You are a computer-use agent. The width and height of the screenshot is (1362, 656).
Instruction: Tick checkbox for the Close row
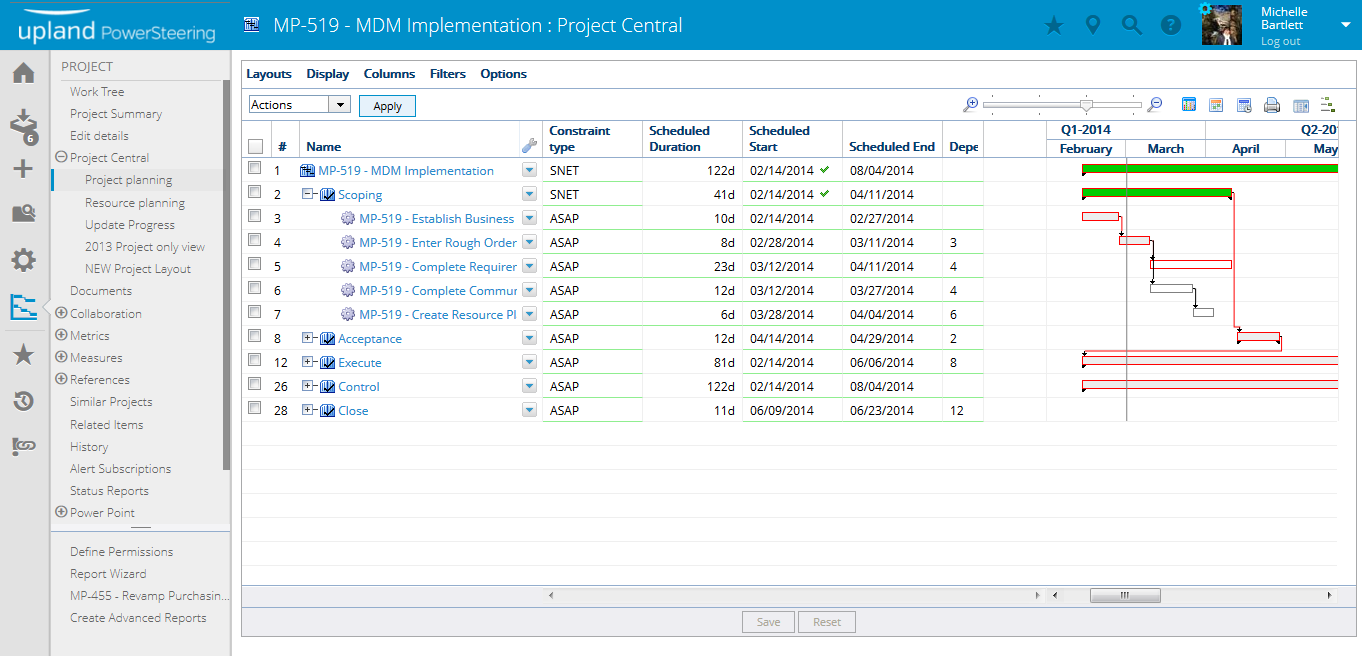point(255,409)
